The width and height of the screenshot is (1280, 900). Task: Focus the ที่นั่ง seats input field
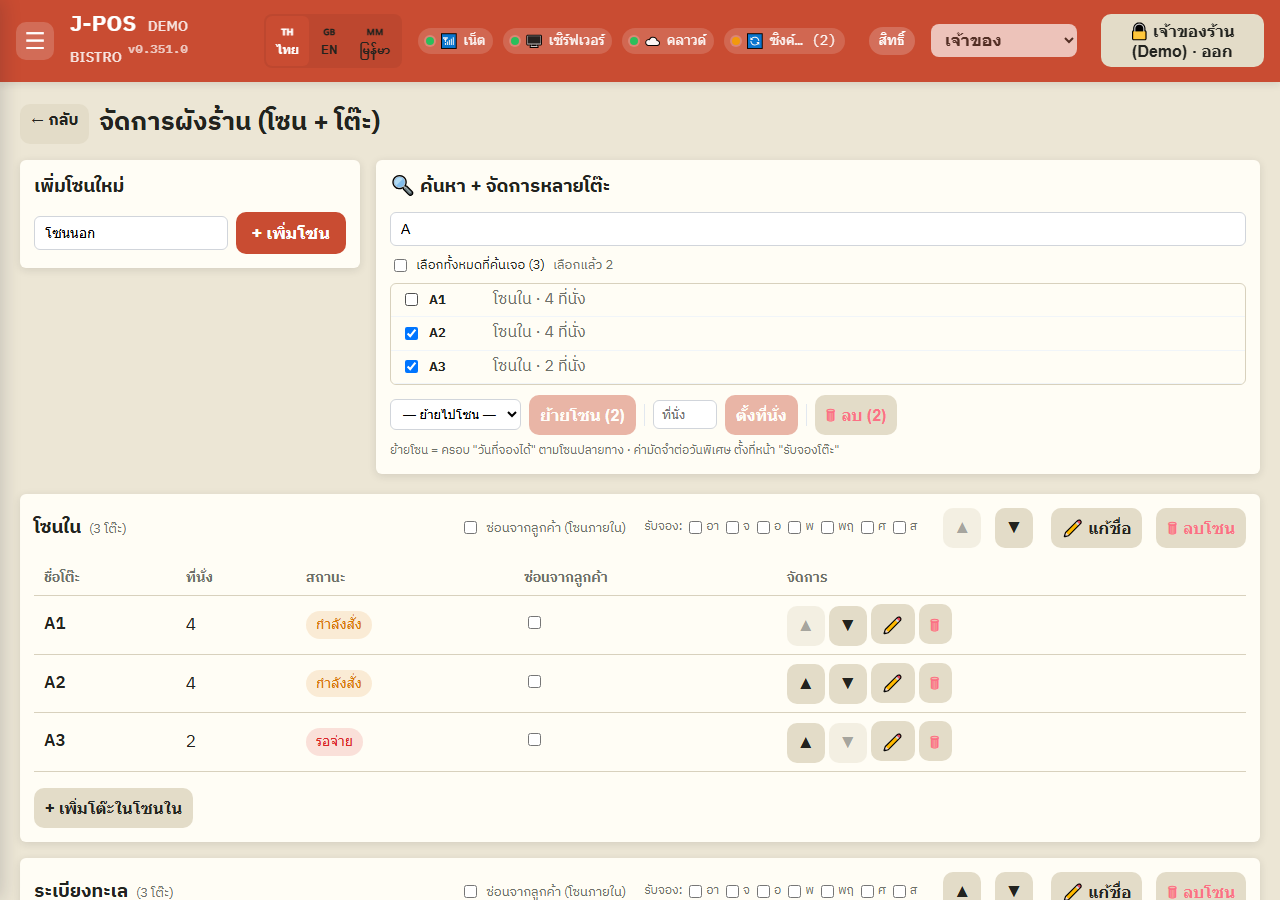click(x=685, y=415)
